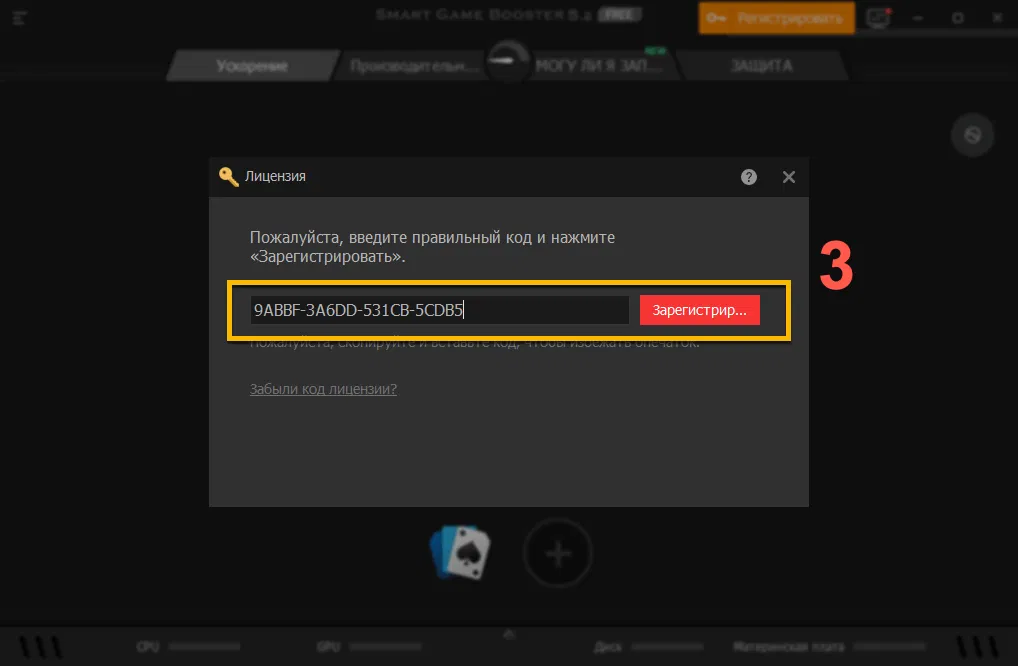Open the hamburger menu in the main window

19,18
